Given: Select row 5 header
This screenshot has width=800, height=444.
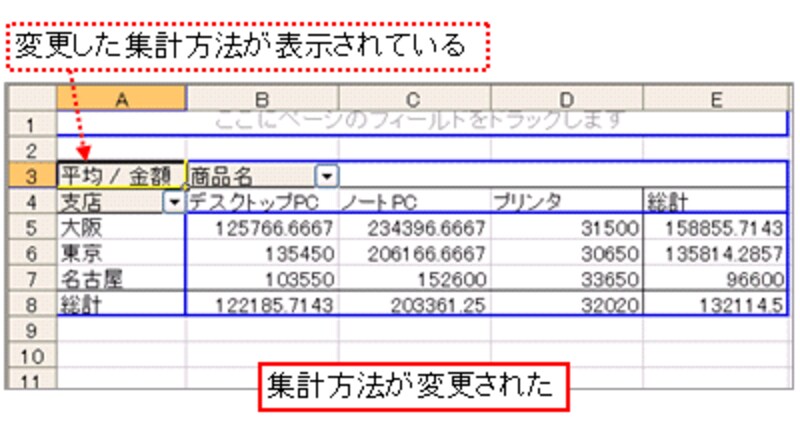Looking at the screenshot, I should point(32,228).
